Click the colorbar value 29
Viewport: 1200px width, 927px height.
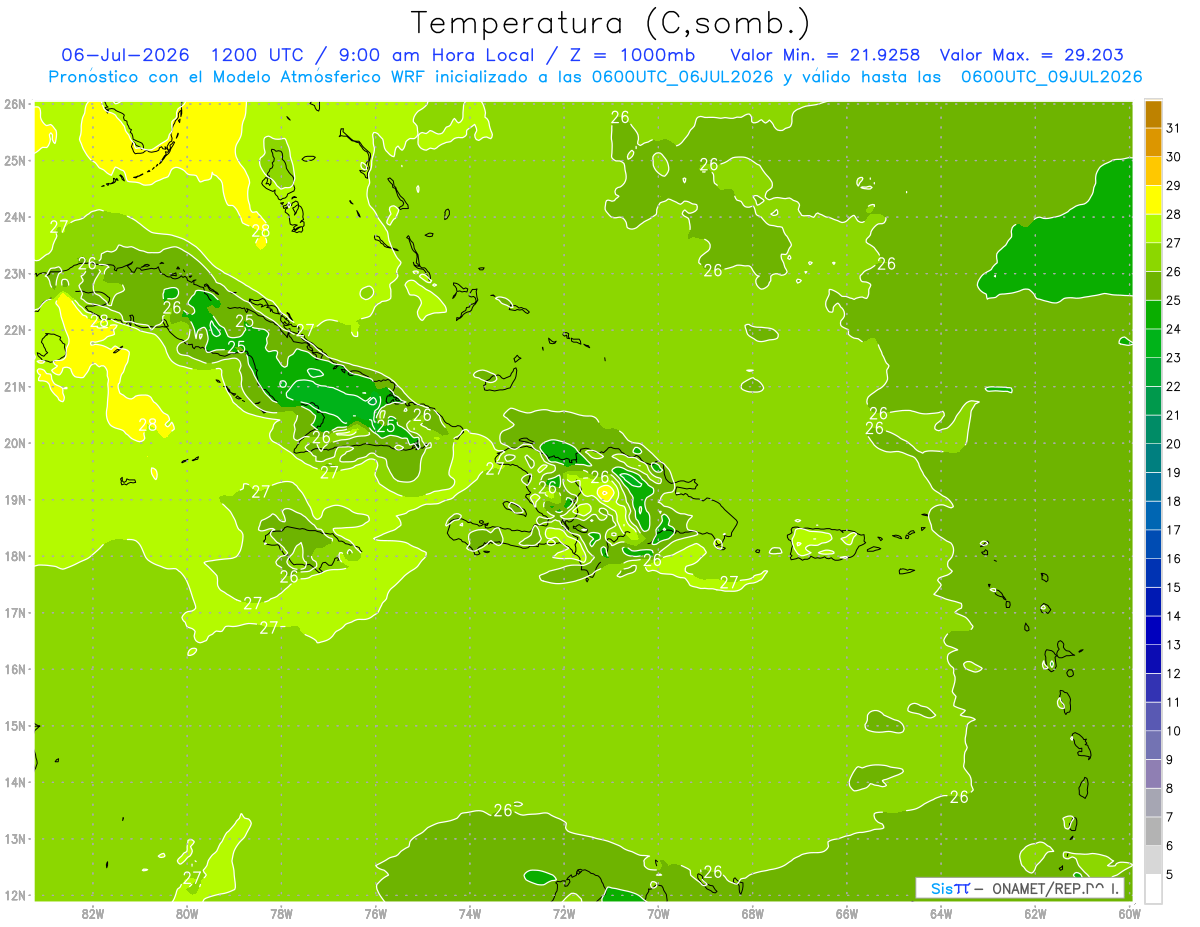(1174, 186)
